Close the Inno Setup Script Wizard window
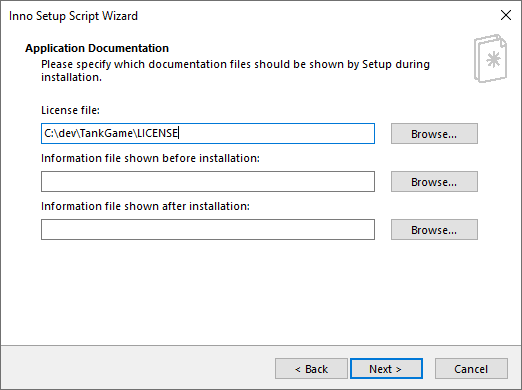This screenshot has height=390, width=522. 506,15
